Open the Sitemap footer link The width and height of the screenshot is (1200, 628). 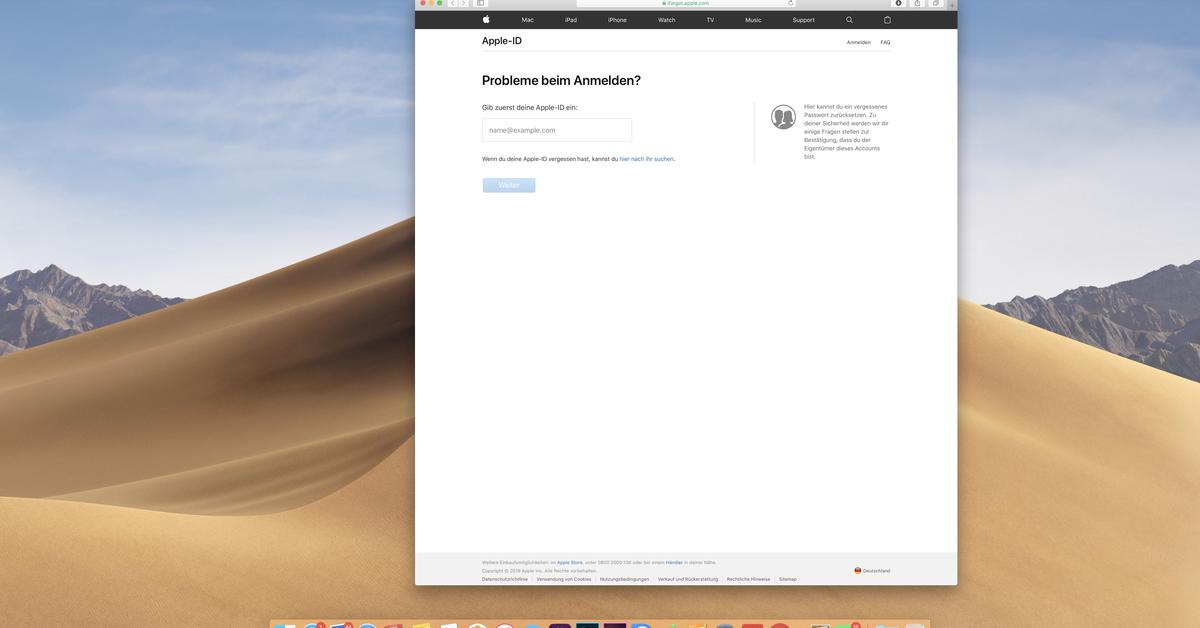(x=788, y=579)
